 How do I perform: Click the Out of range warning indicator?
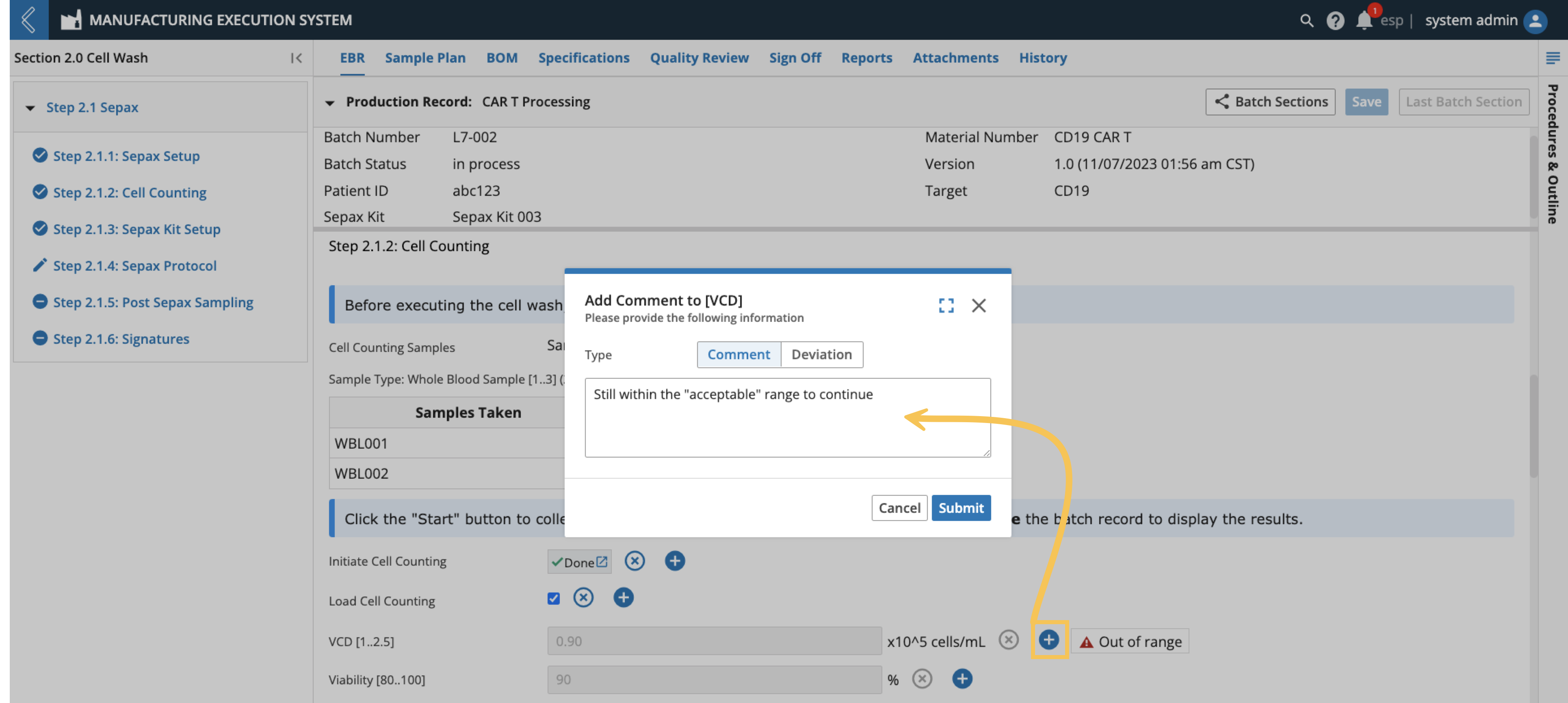[x=1130, y=641]
